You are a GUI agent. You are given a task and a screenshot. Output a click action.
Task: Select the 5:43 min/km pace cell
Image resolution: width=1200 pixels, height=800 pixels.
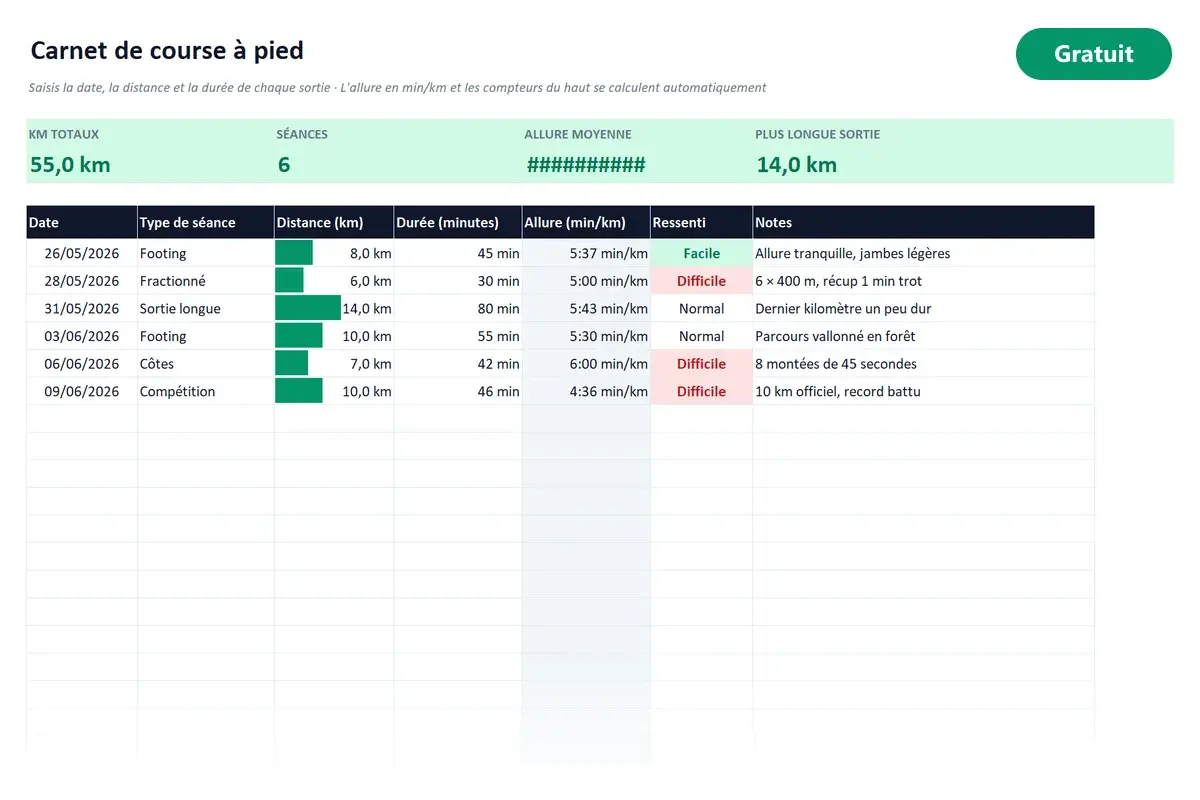pyautogui.click(x=586, y=308)
